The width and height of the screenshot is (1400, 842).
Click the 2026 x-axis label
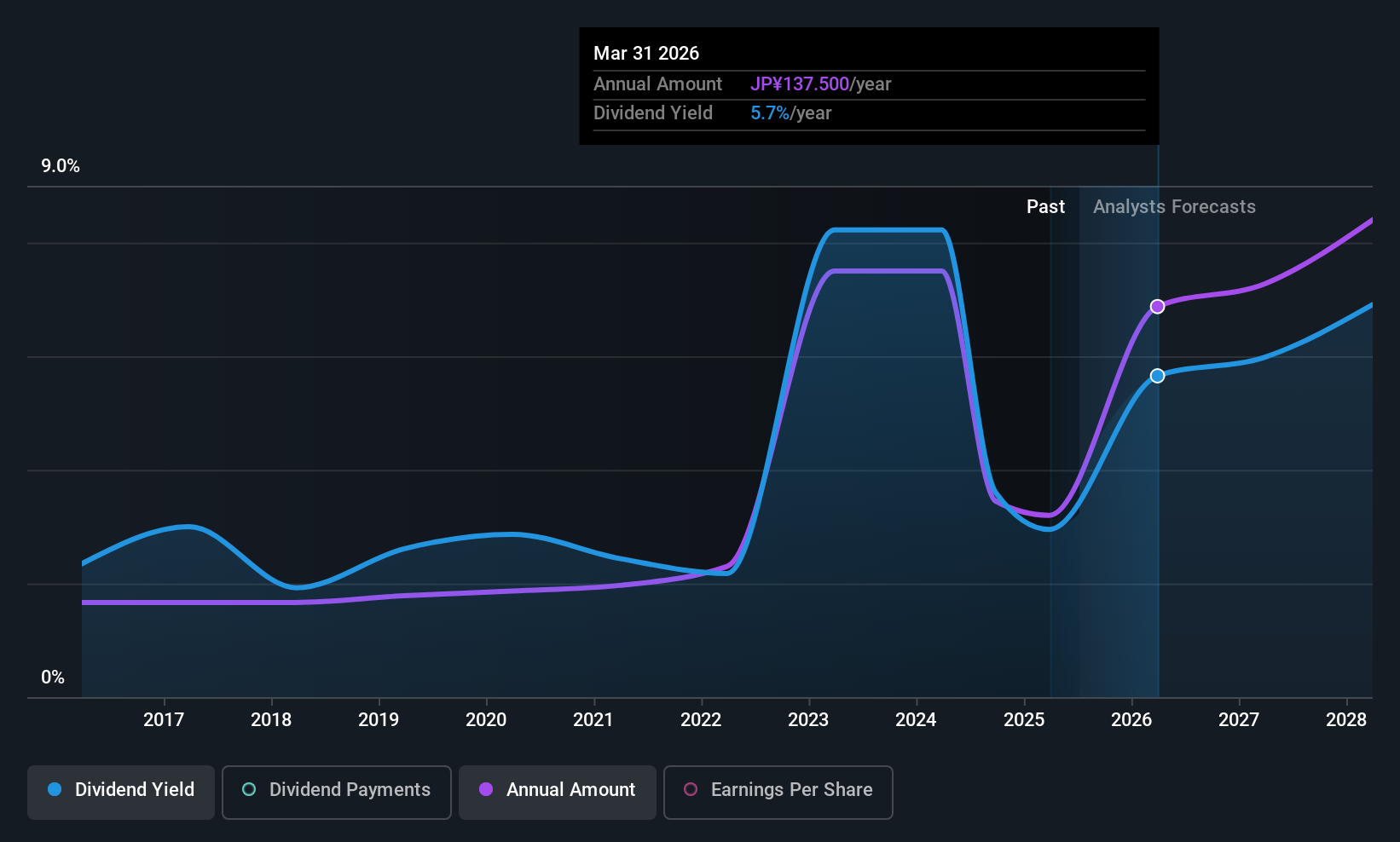[x=1131, y=720]
